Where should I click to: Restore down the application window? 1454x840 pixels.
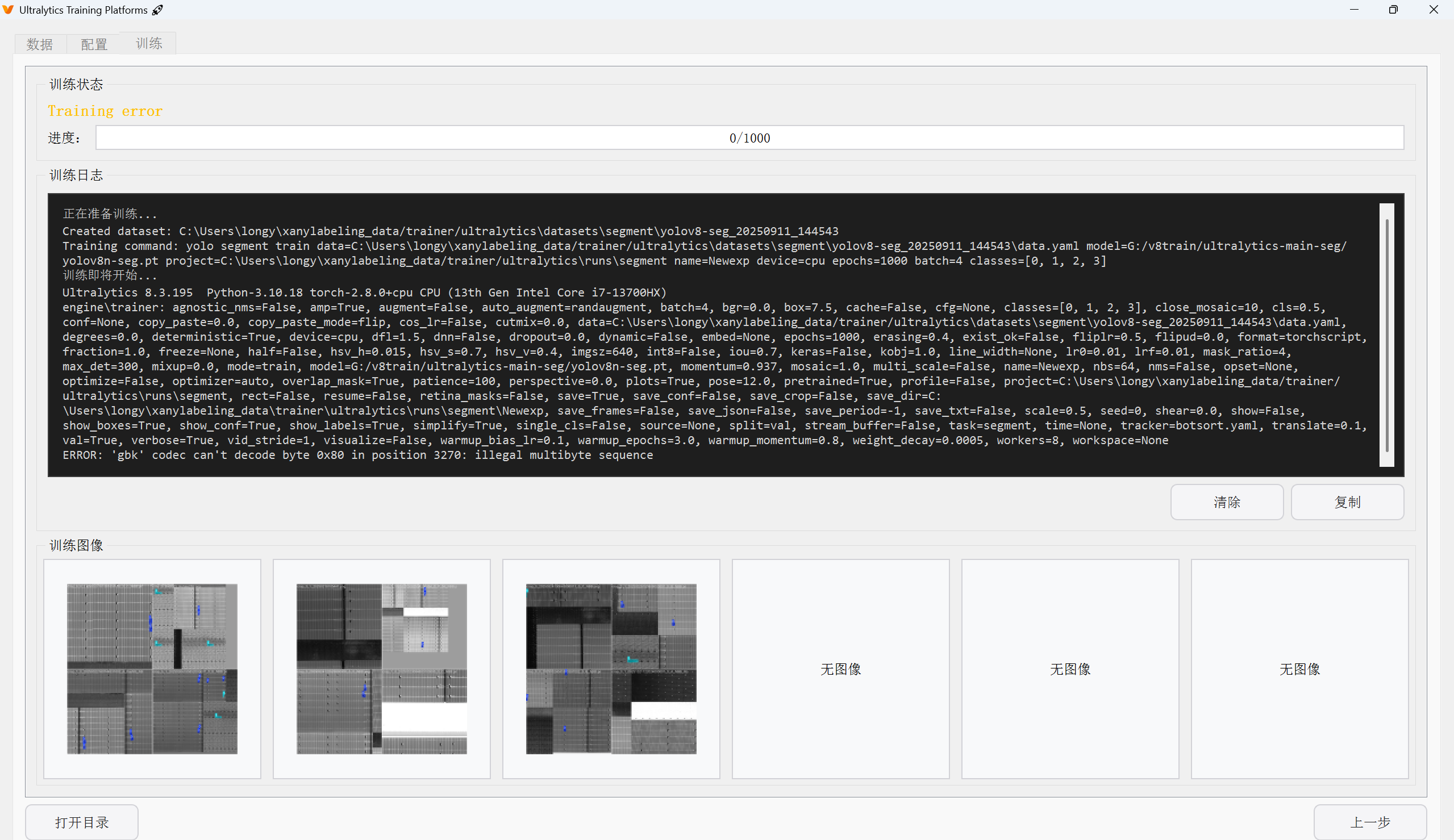pyautogui.click(x=1393, y=10)
